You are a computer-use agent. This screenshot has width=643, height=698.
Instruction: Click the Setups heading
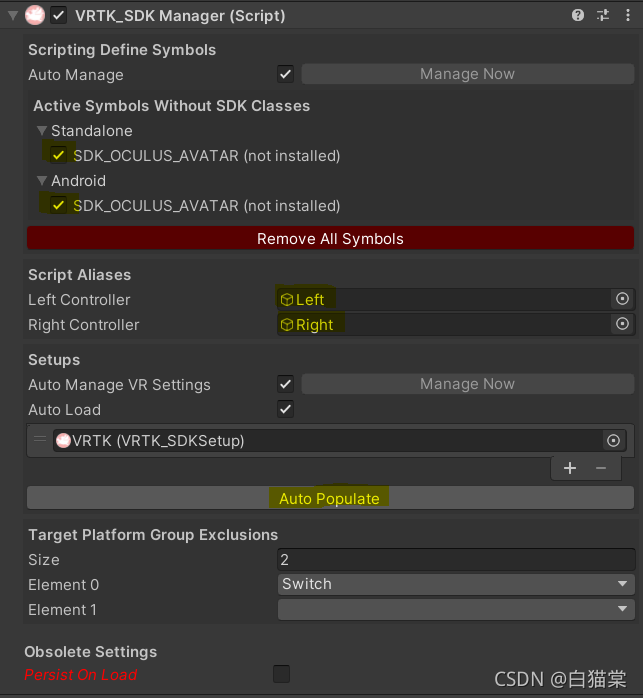click(54, 360)
